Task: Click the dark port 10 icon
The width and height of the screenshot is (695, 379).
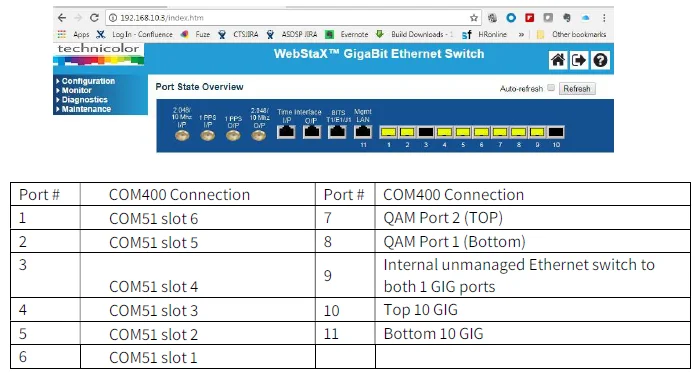Action: click(x=556, y=132)
